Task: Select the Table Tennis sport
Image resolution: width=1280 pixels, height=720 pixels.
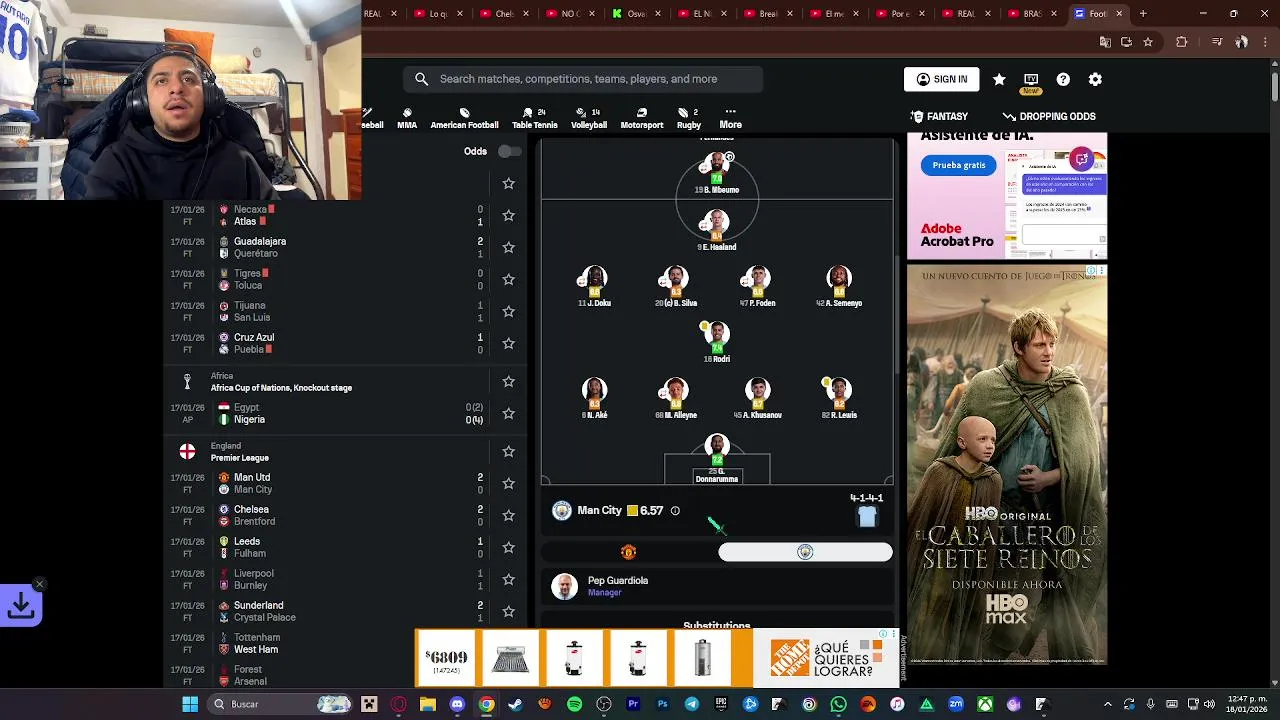Action: (535, 118)
